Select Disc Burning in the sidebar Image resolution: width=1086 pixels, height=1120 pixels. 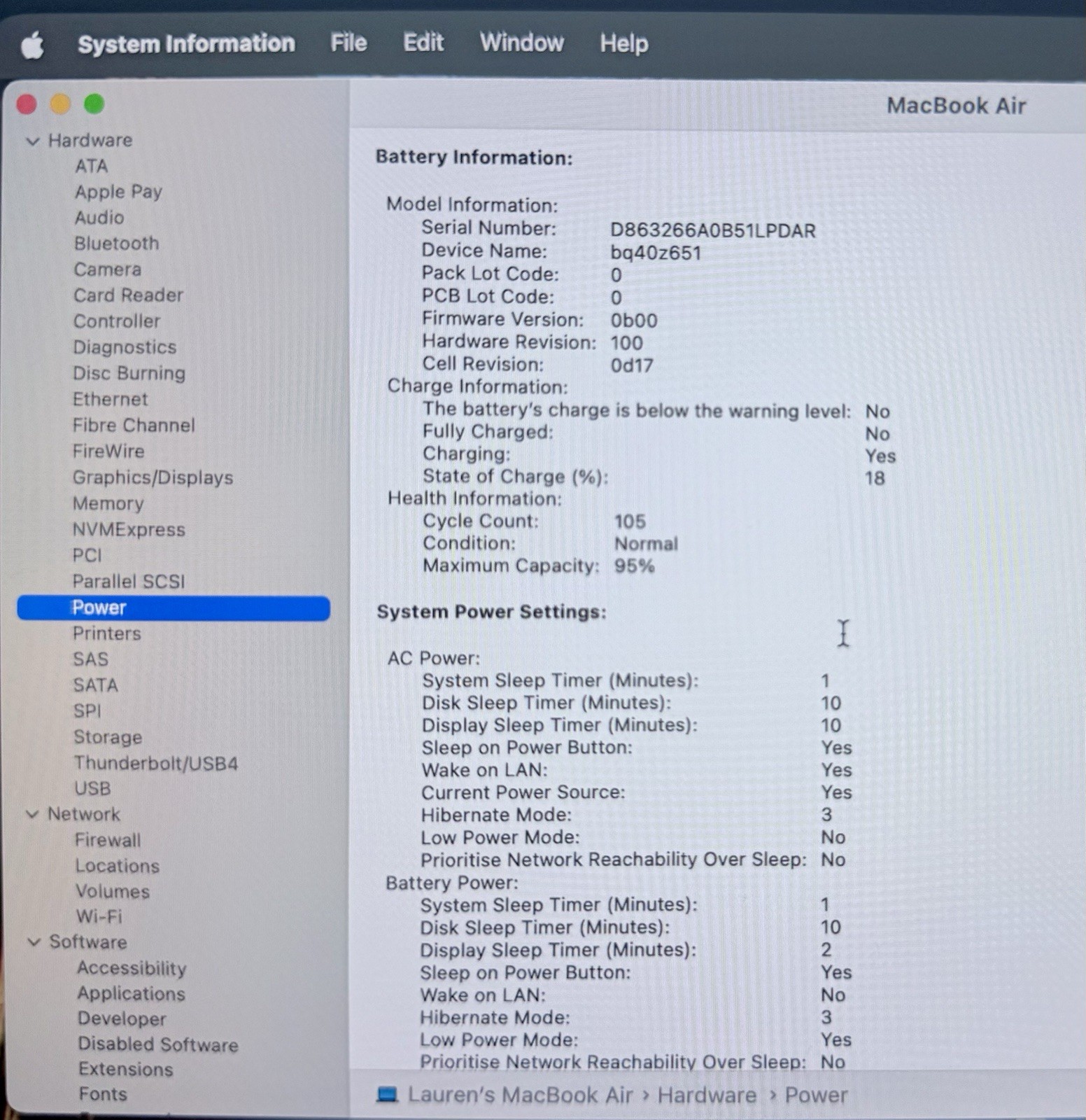129,373
